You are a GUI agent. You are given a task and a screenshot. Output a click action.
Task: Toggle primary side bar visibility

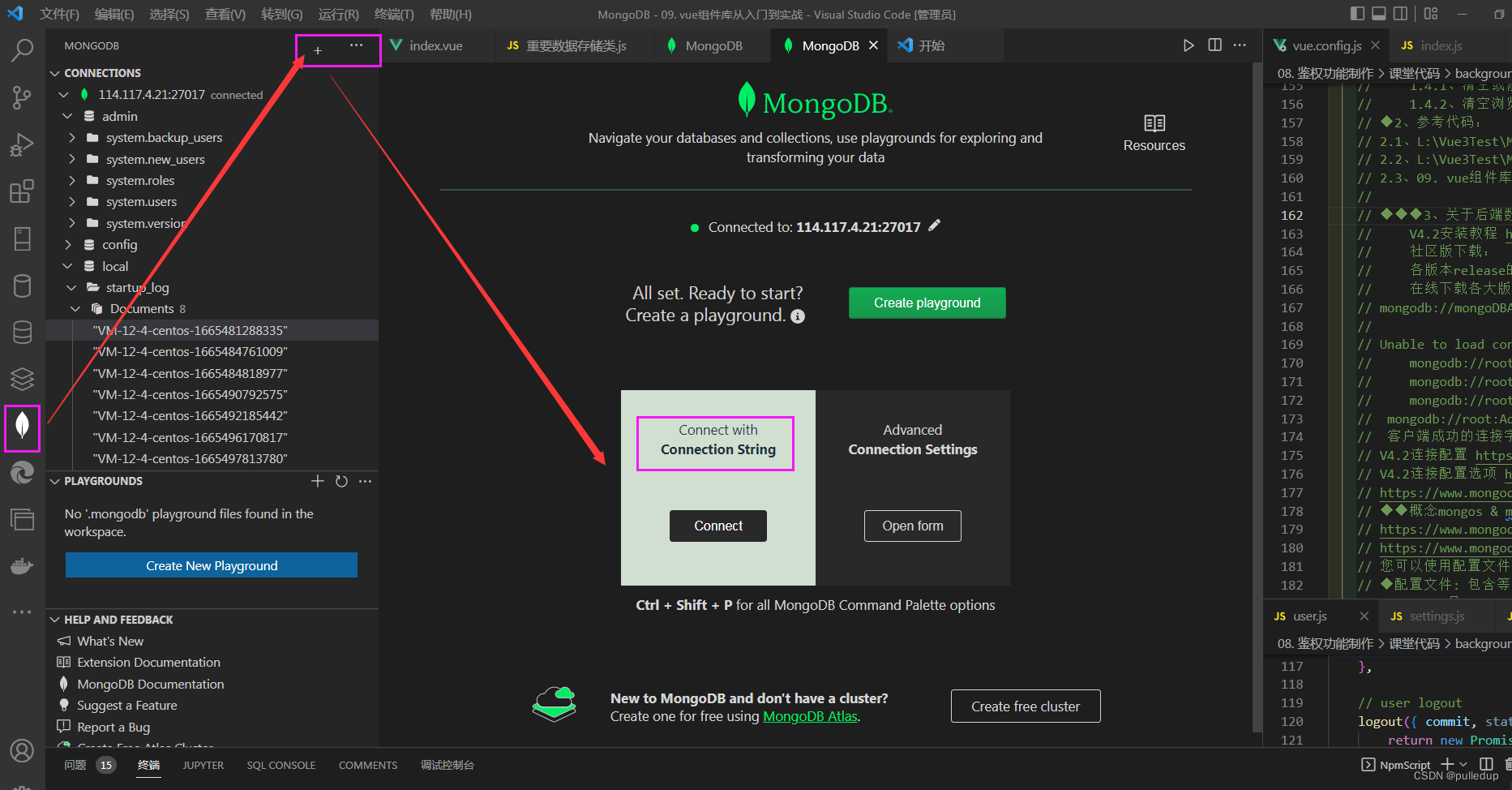[x=1357, y=14]
